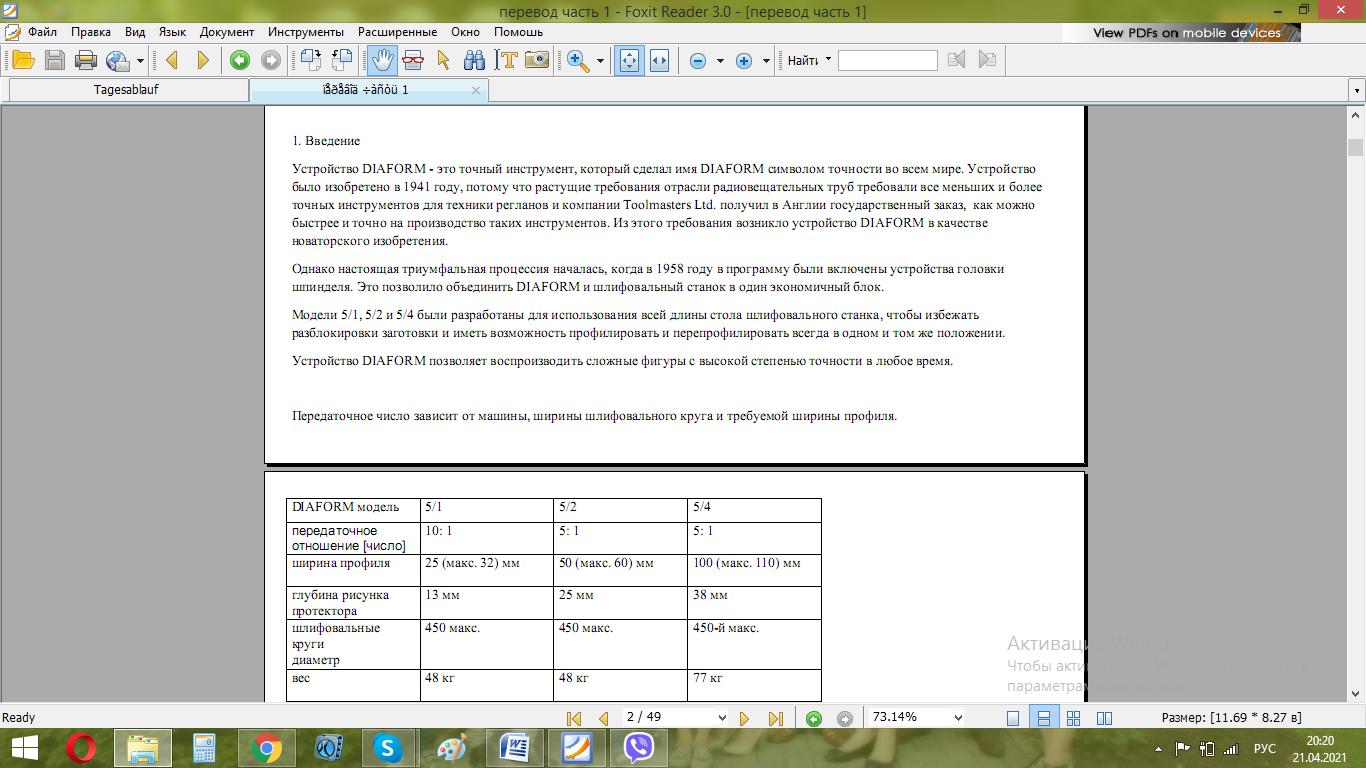Click the Open file folder icon
The width and height of the screenshot is (1366, 768).
pyautogui.click(x=23, y=60)
